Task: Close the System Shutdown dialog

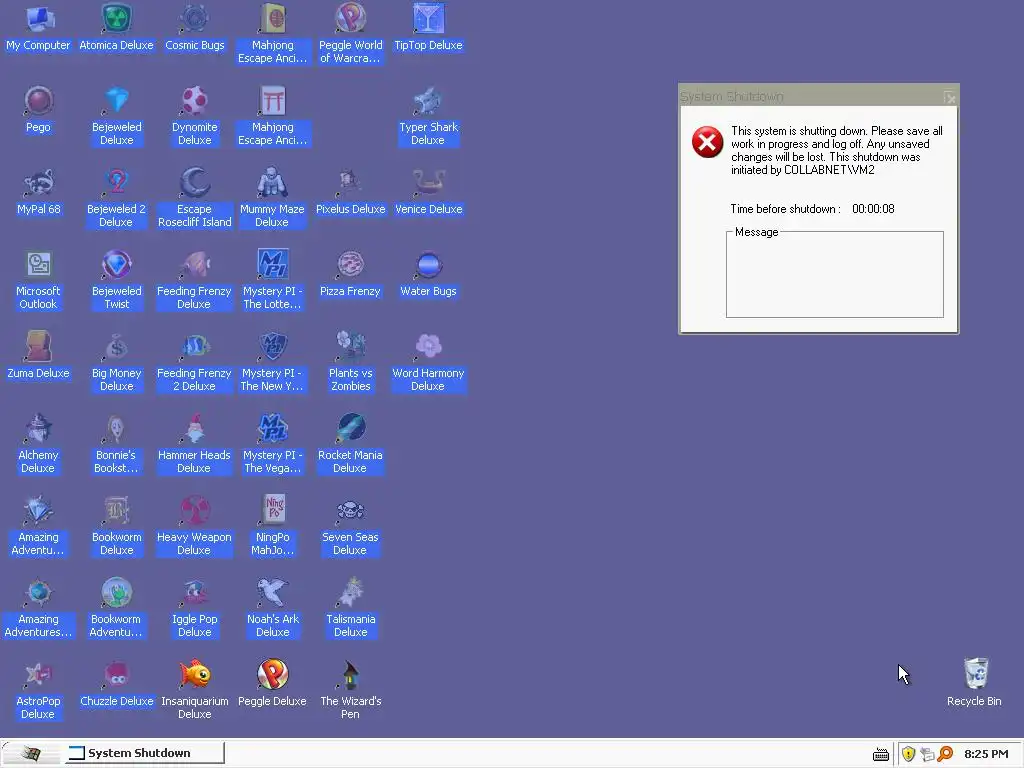Action: coord(950,98)
